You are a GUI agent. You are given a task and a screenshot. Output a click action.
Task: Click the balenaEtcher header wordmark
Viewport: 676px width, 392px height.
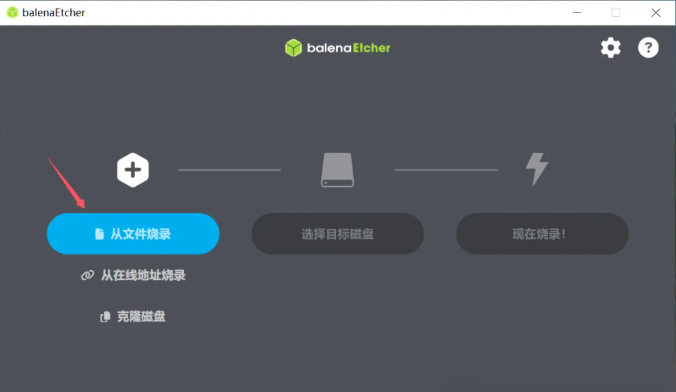(348, 48)
